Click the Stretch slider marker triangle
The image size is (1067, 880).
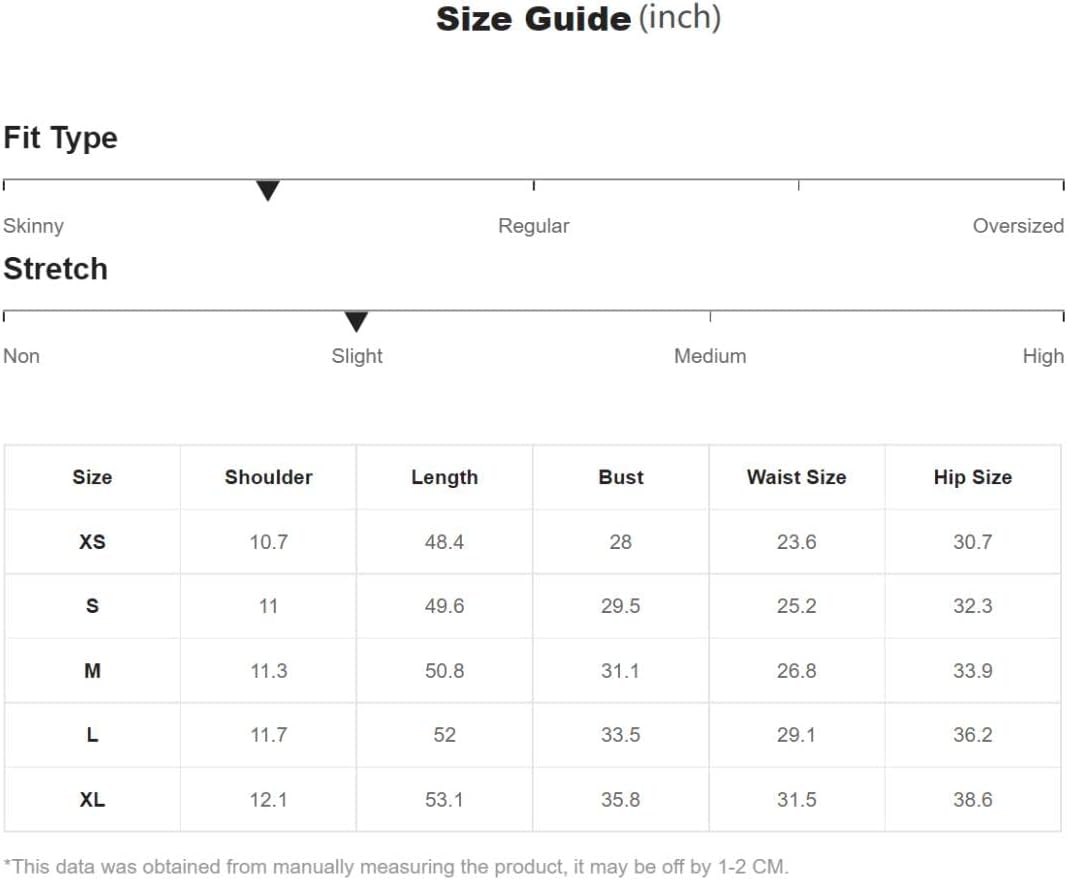pos(356,321)
